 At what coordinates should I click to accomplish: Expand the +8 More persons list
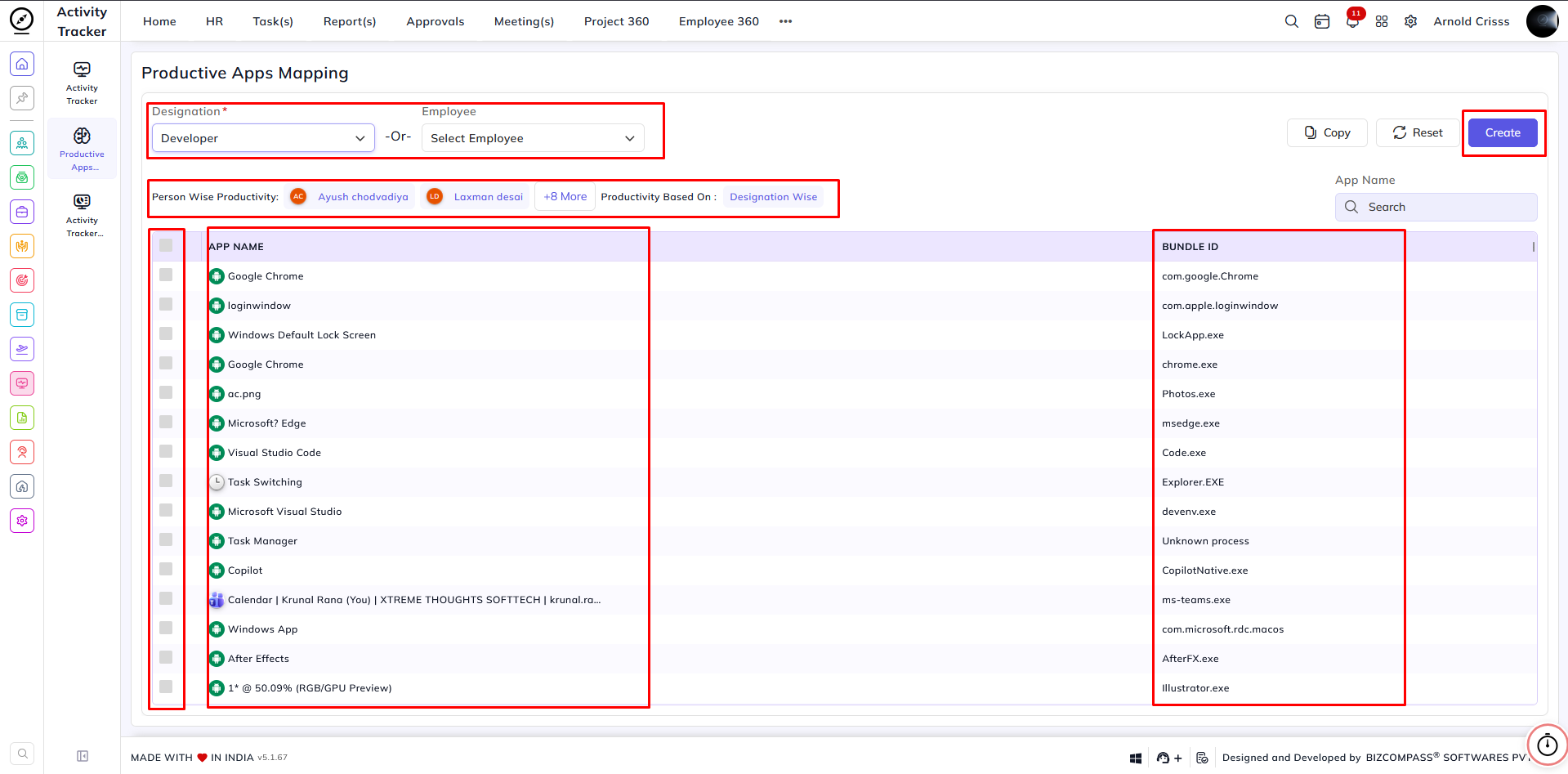point(565,197)
